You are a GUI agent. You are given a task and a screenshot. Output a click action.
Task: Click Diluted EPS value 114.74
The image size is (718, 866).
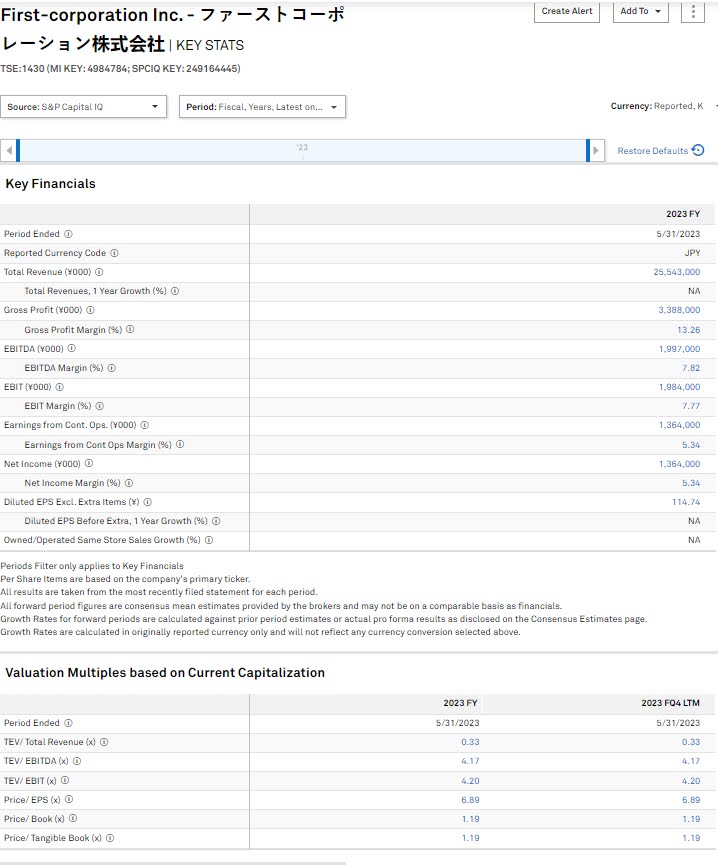tap(686, 502)
